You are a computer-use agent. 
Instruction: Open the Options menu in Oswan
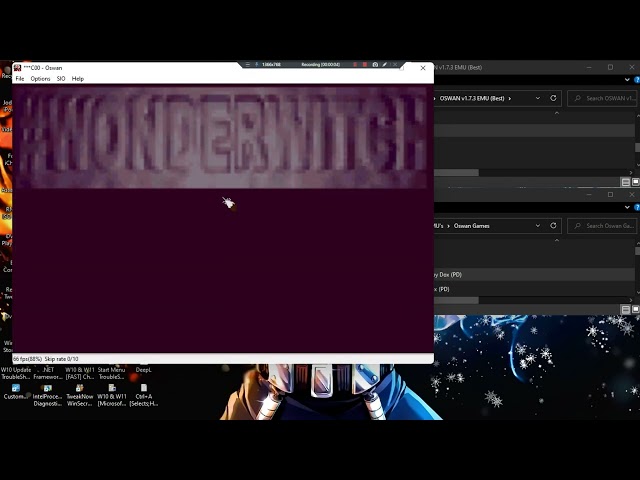coord(40,79)
